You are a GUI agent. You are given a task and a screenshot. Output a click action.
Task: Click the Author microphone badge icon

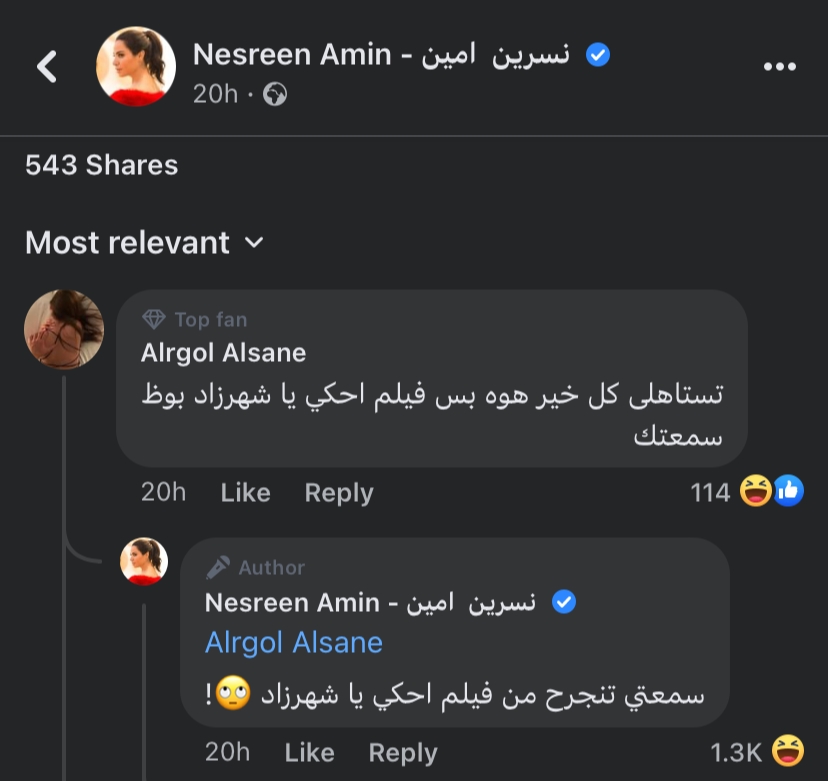point(218,568)
